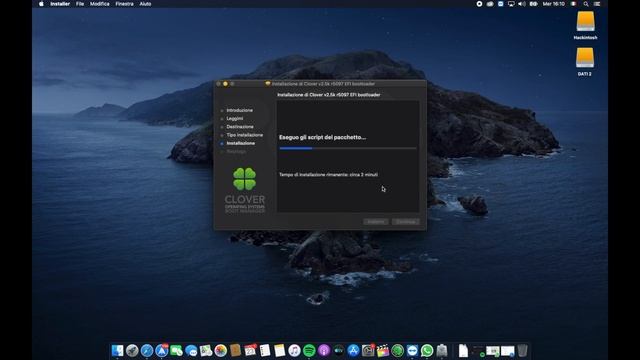Open Messages blue bubble icon in dock
Viewport: 640px width, 360px height.
[191, 351]
